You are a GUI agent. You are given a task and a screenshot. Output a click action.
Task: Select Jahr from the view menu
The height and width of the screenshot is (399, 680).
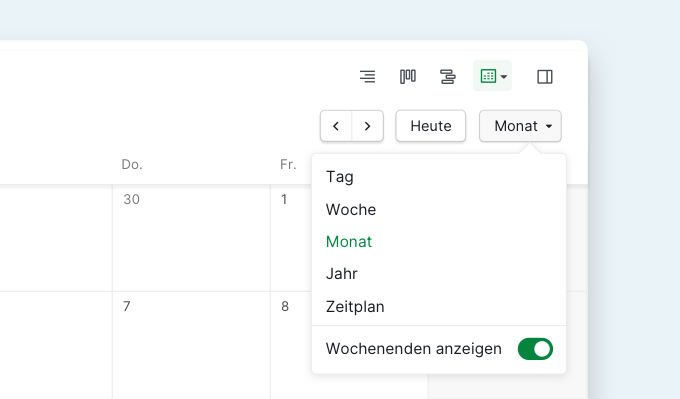439,274
